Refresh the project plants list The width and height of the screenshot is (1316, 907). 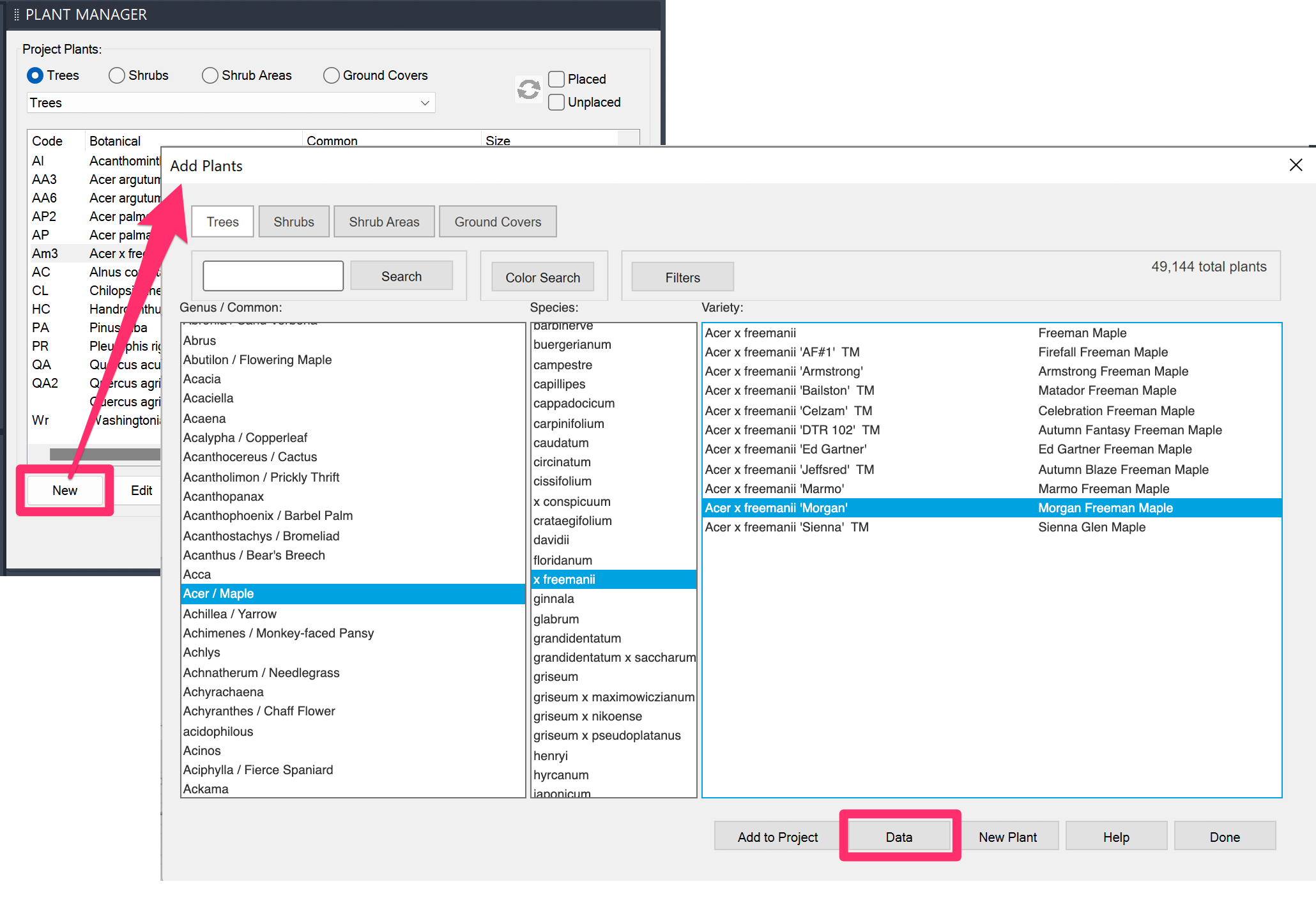[x=528, y=90]
